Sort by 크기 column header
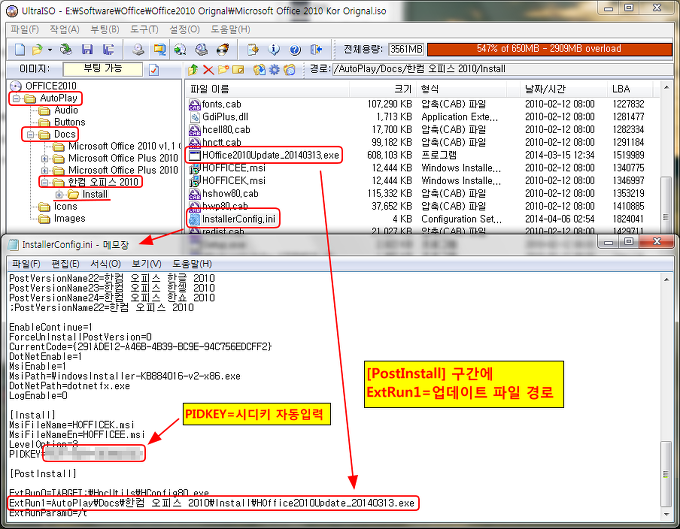680x529 pixels. point(383,89)
